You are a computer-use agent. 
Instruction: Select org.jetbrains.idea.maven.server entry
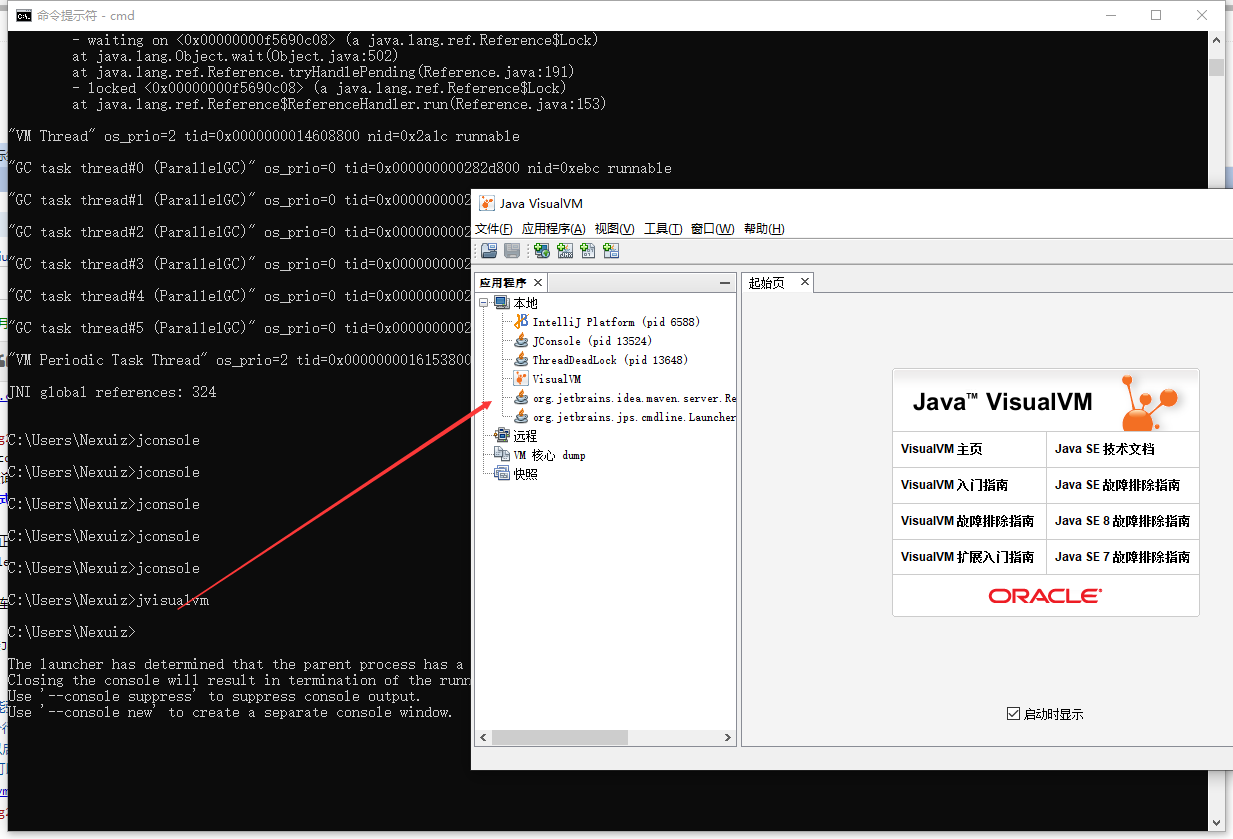pos(634,398)
